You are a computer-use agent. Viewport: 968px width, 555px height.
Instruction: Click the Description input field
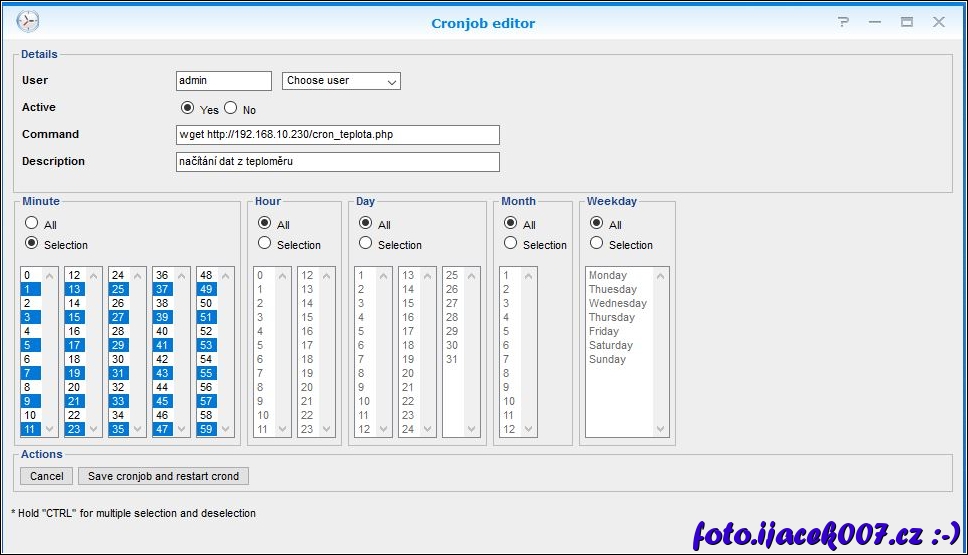click(x=337, y=162)
